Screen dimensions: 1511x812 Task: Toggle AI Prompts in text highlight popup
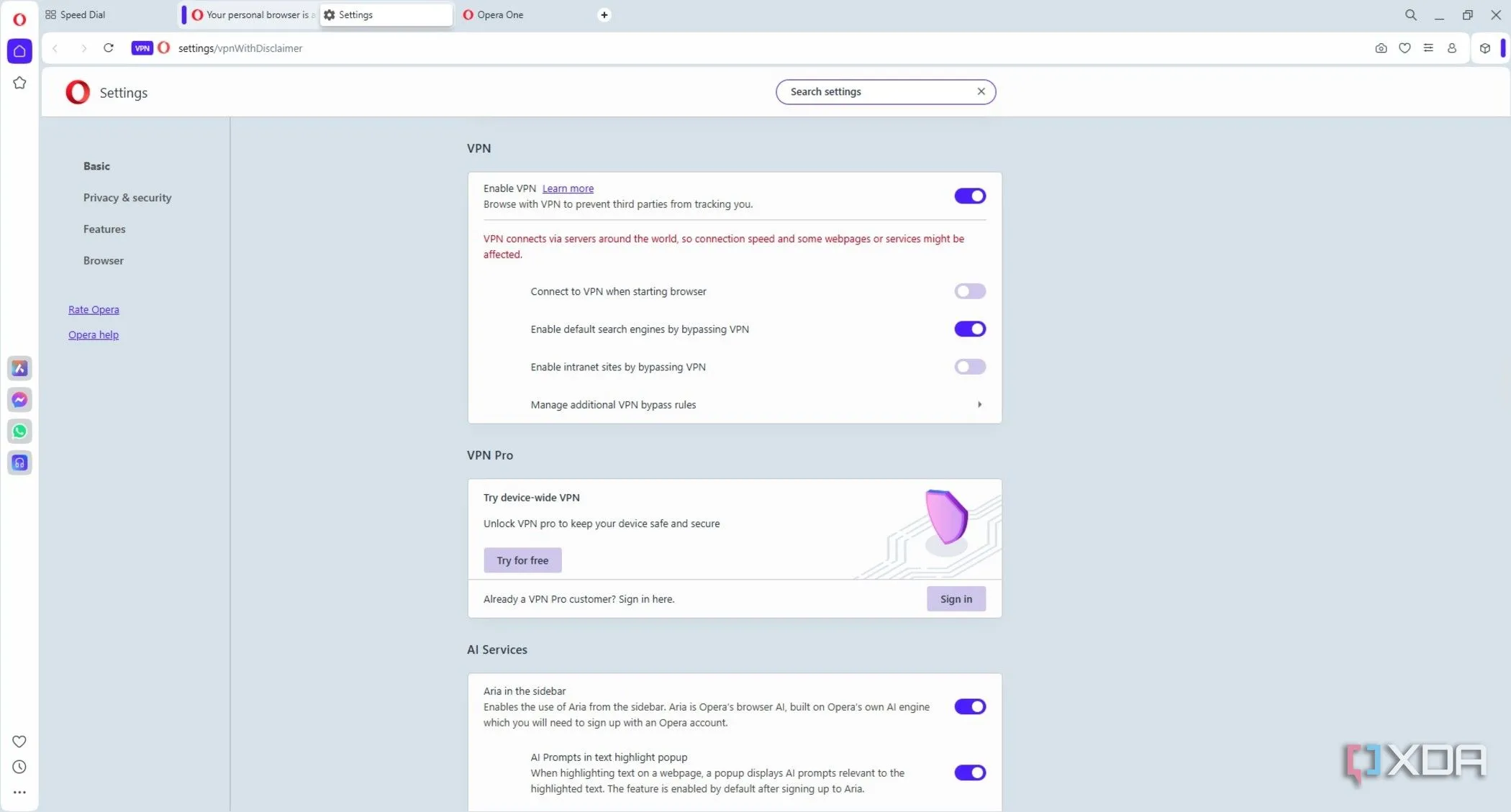970,772
